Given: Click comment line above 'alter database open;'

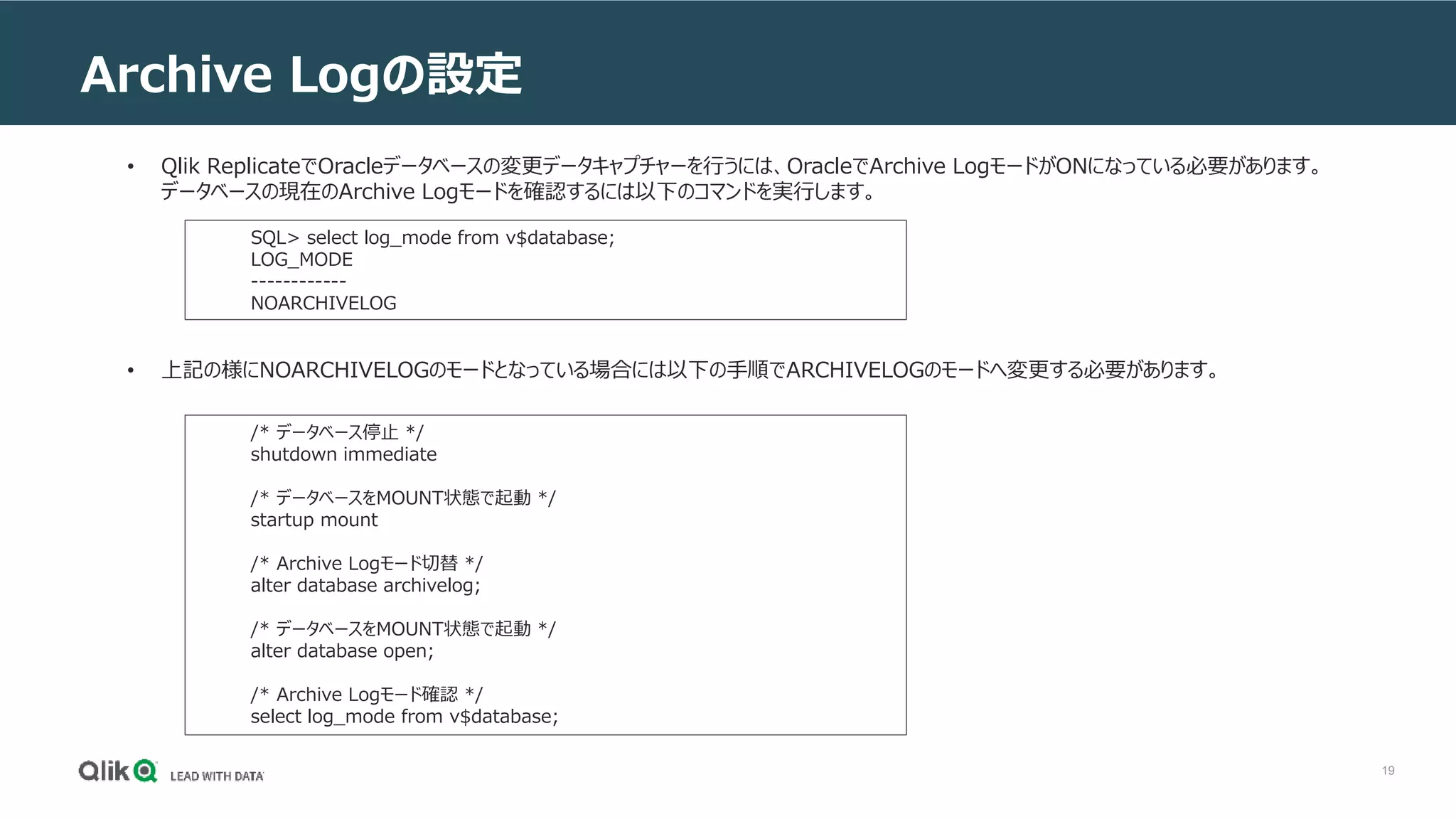Looking at the screenshot, I should (403, 628).
